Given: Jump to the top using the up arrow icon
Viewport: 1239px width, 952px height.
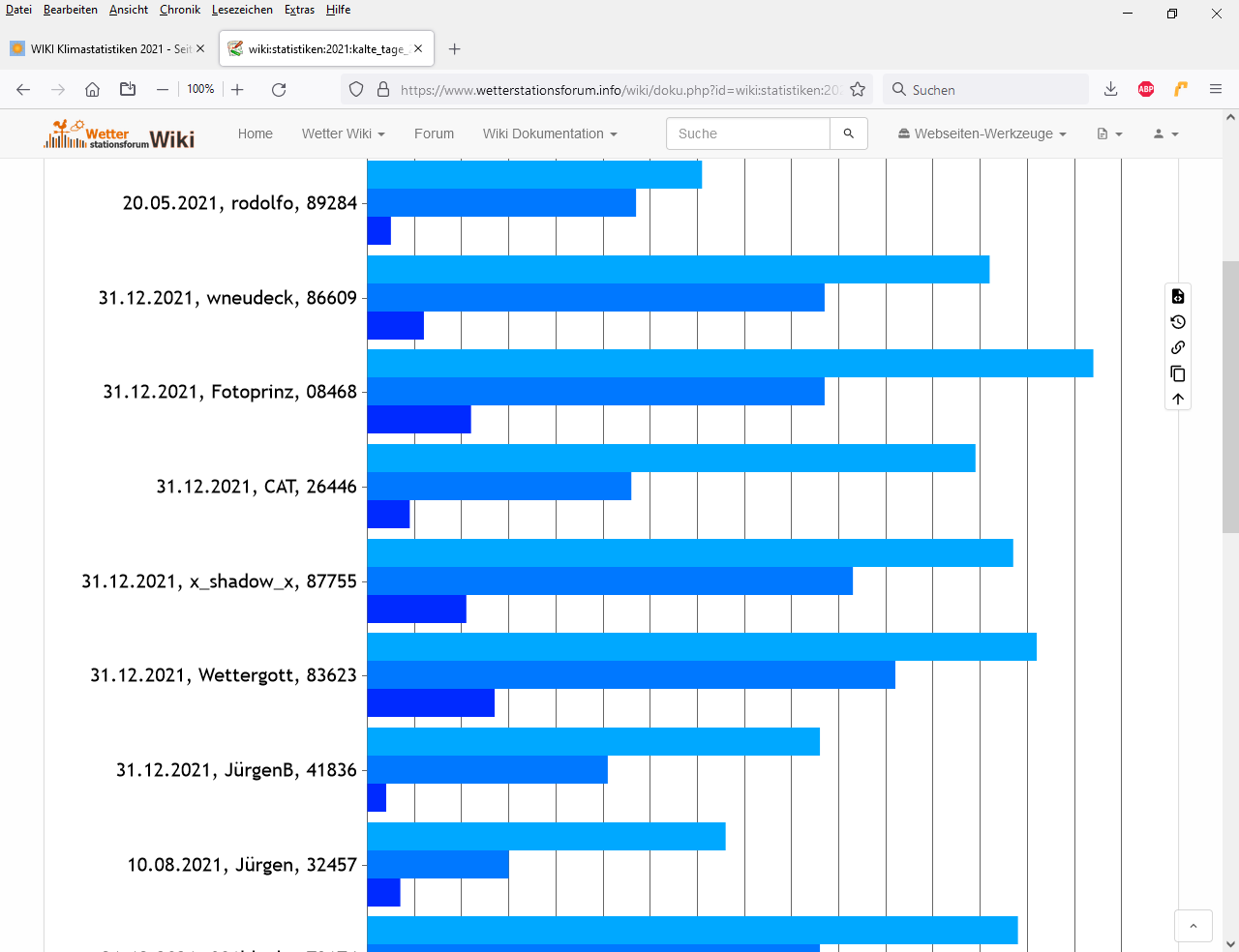Looking at the screenshot, I should pos(1178,399).
